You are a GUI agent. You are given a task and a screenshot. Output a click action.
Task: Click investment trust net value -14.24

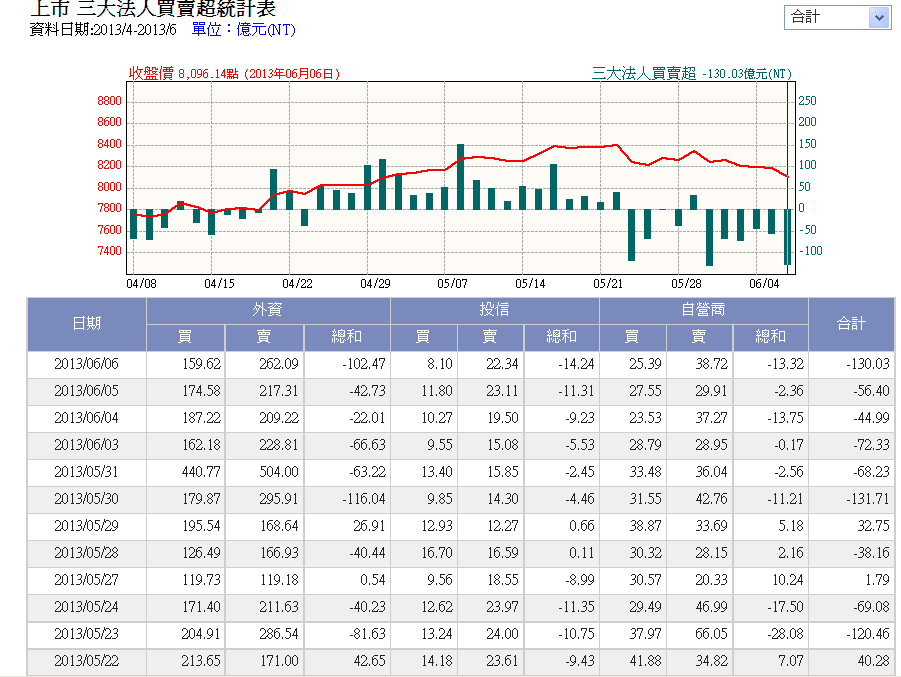click(x=576, y=364)
